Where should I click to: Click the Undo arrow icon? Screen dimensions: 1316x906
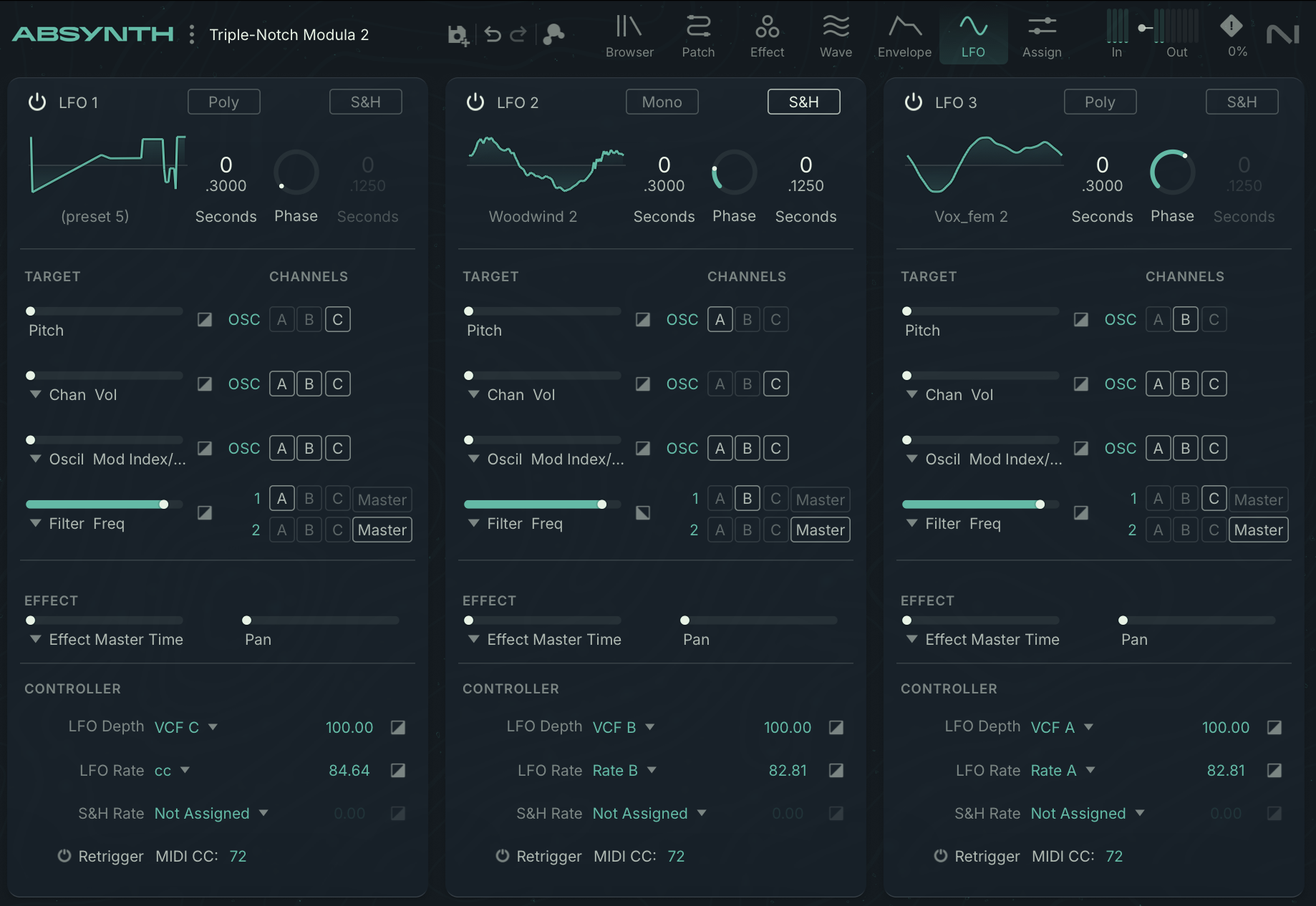(x=492, y=34)
